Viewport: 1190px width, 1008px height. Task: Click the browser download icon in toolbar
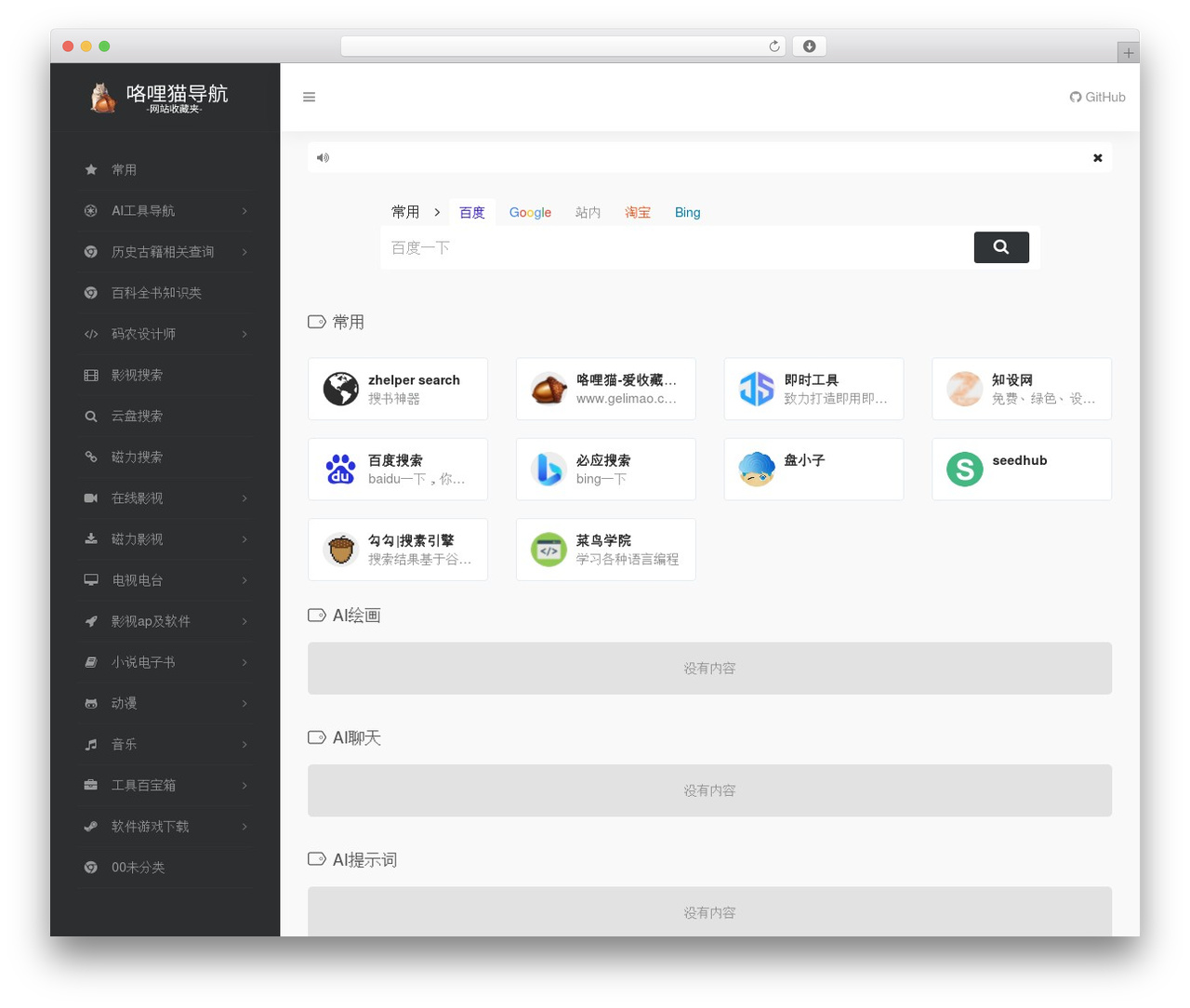point(809,46)
